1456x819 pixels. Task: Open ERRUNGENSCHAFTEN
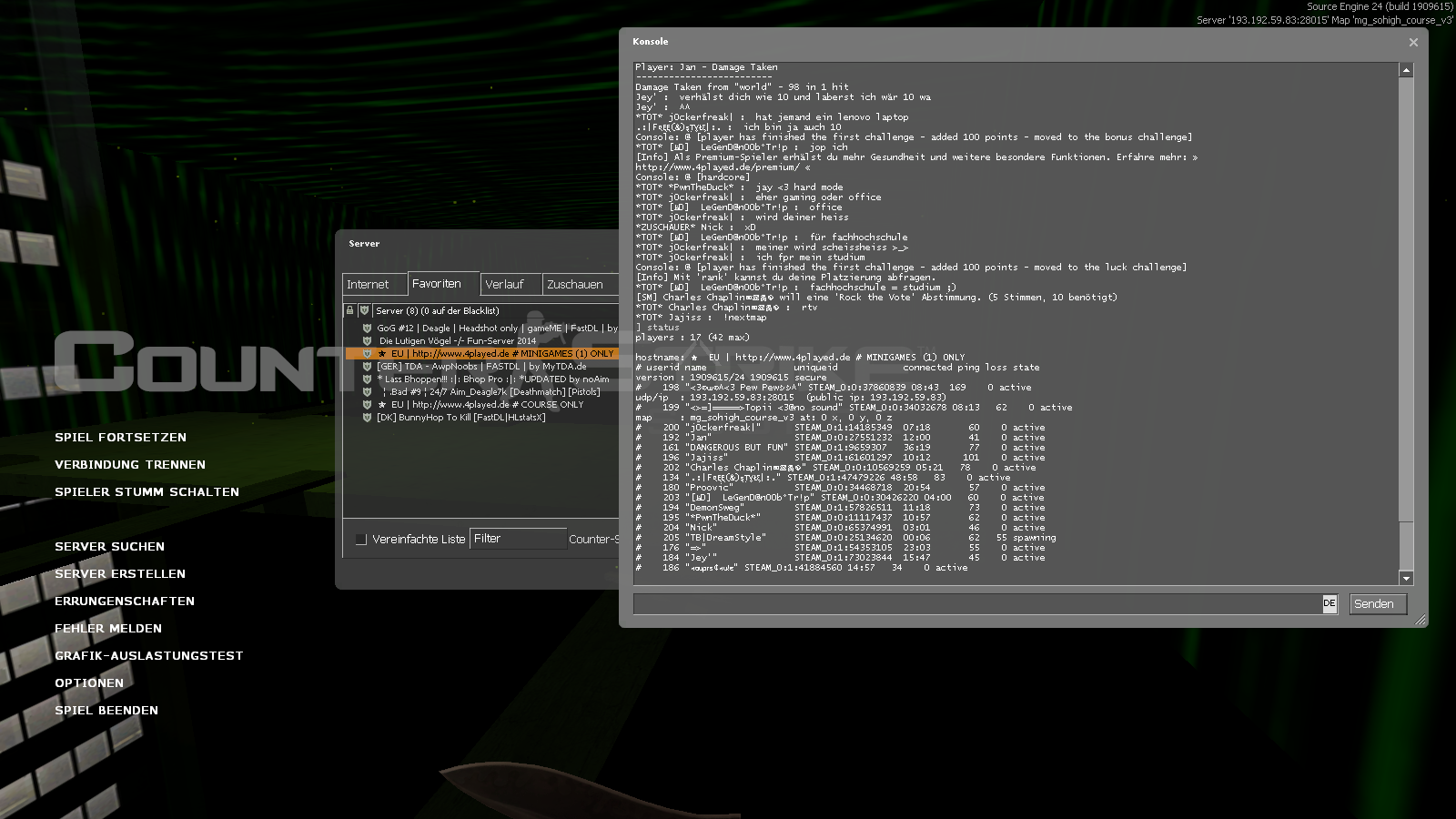pyautogui.click(x=125, y=602)
